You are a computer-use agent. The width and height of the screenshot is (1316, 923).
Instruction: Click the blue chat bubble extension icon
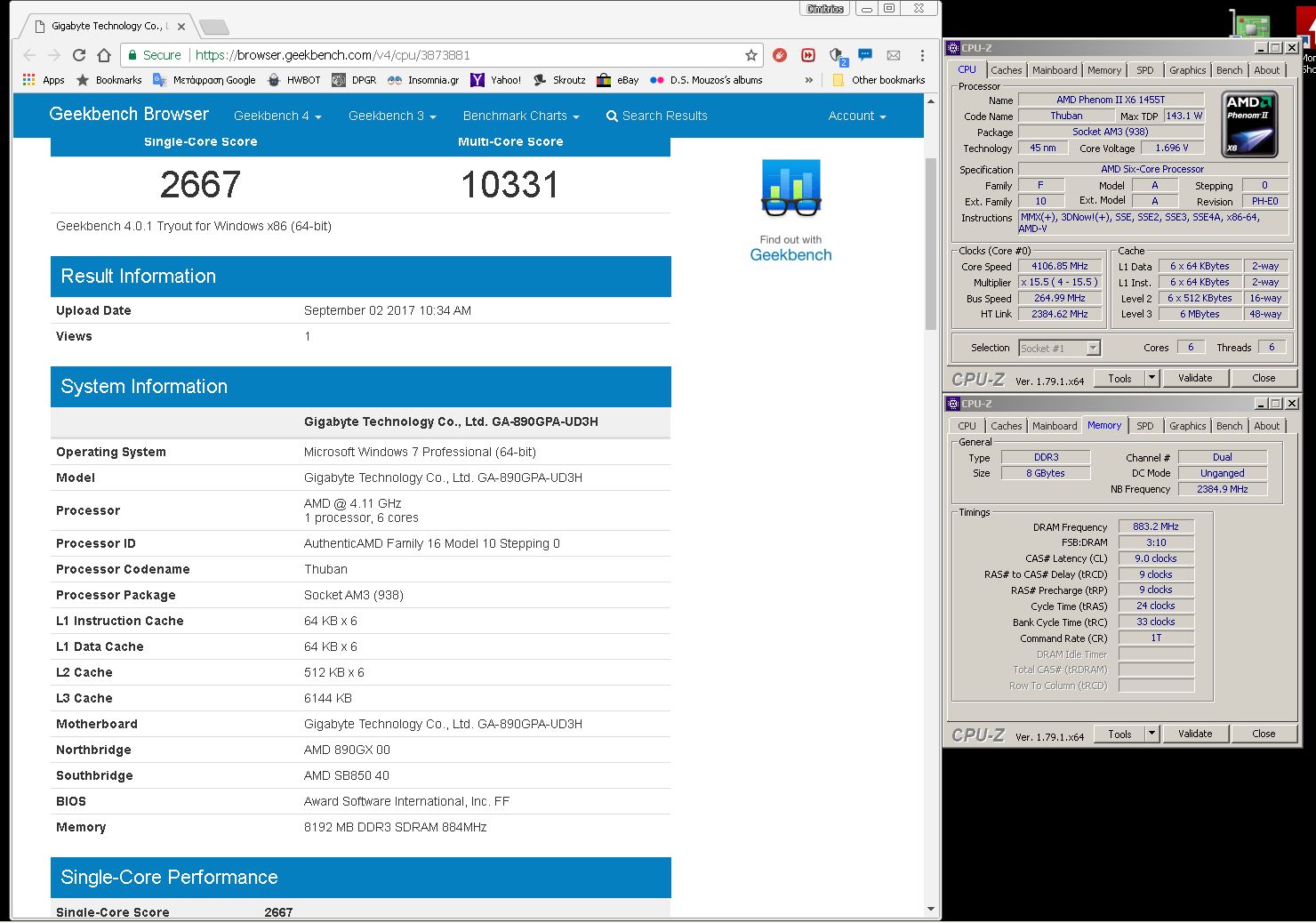865,55
